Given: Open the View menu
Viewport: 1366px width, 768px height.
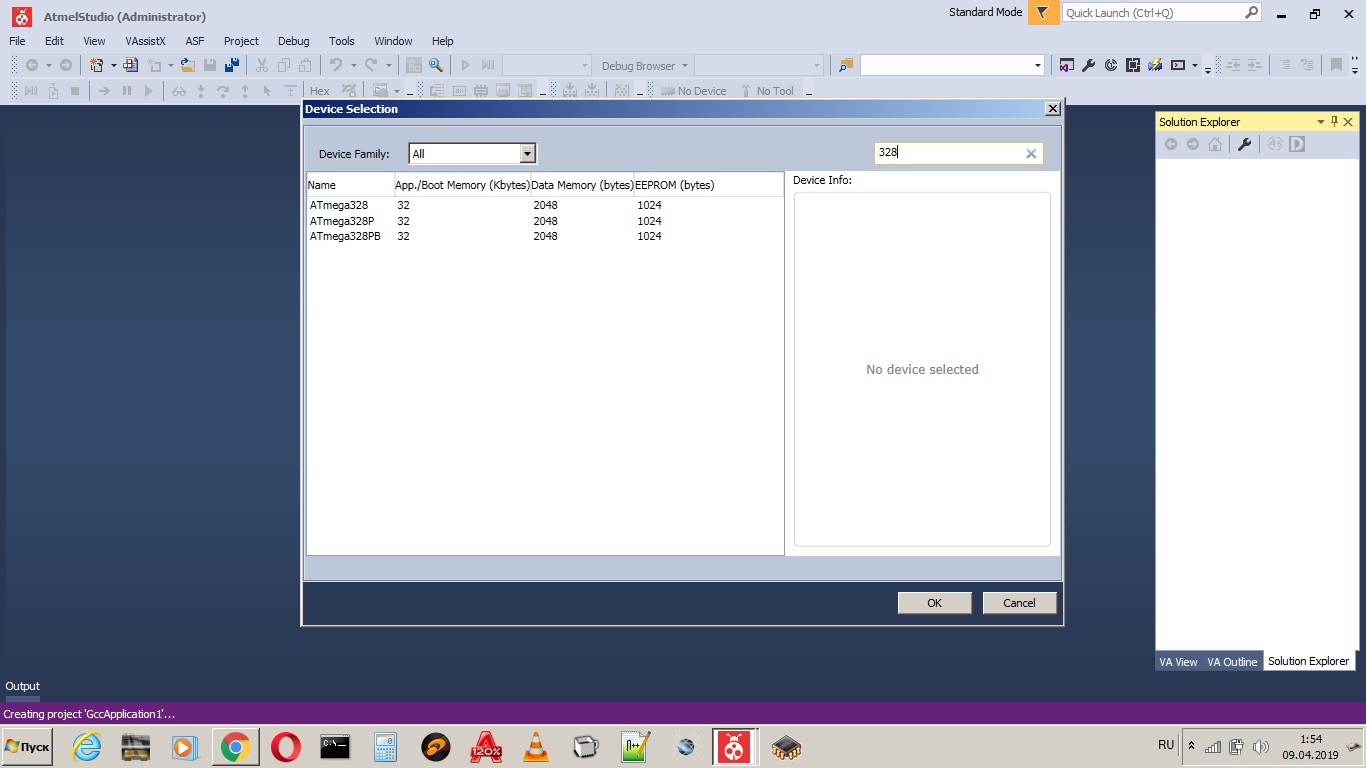Looking at the screenshot, I should 94,41.
